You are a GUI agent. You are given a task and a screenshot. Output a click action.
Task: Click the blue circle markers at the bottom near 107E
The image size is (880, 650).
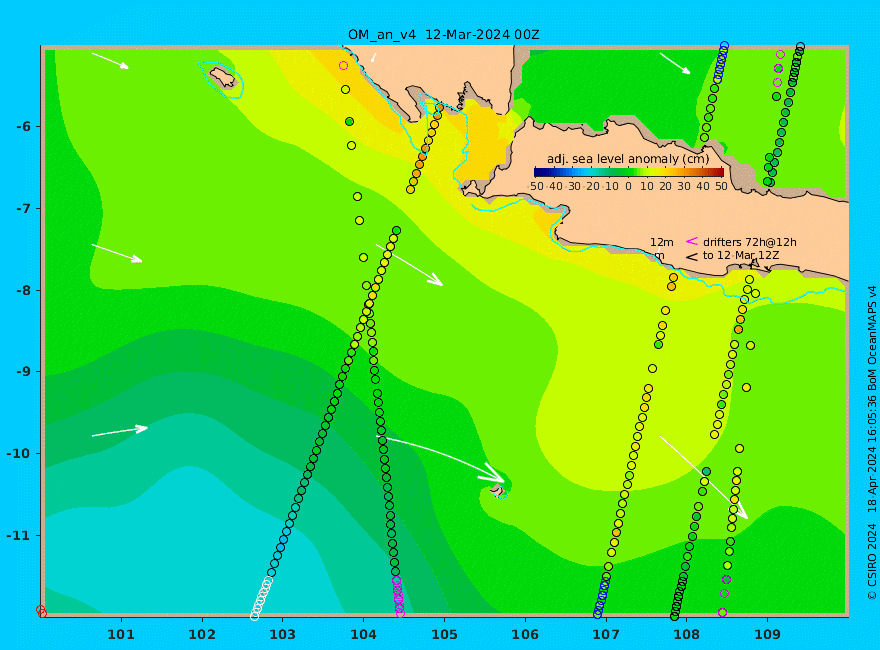click(602, 596)
